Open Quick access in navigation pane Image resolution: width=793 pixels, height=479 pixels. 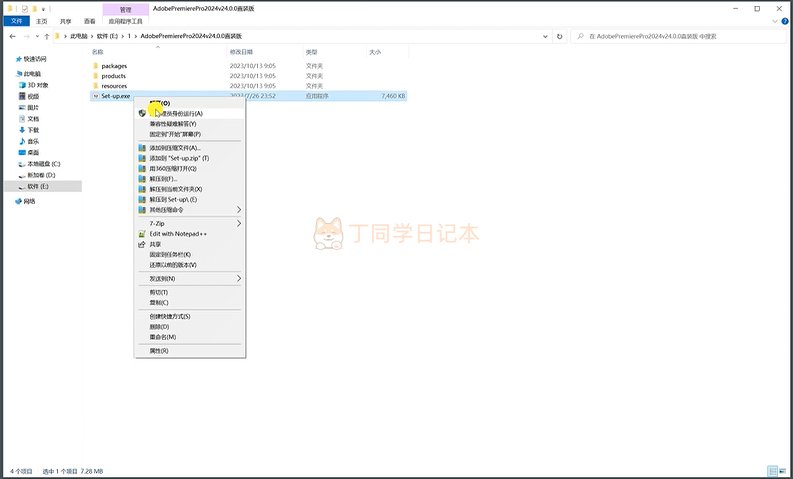(x=34, y=59)
